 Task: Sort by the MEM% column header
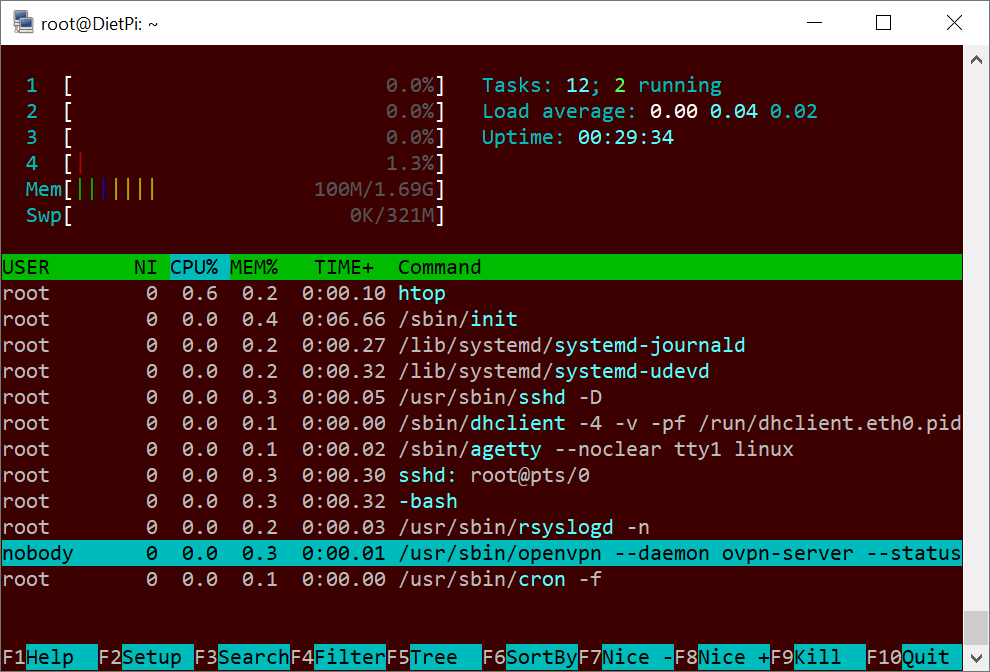(254, 267)
